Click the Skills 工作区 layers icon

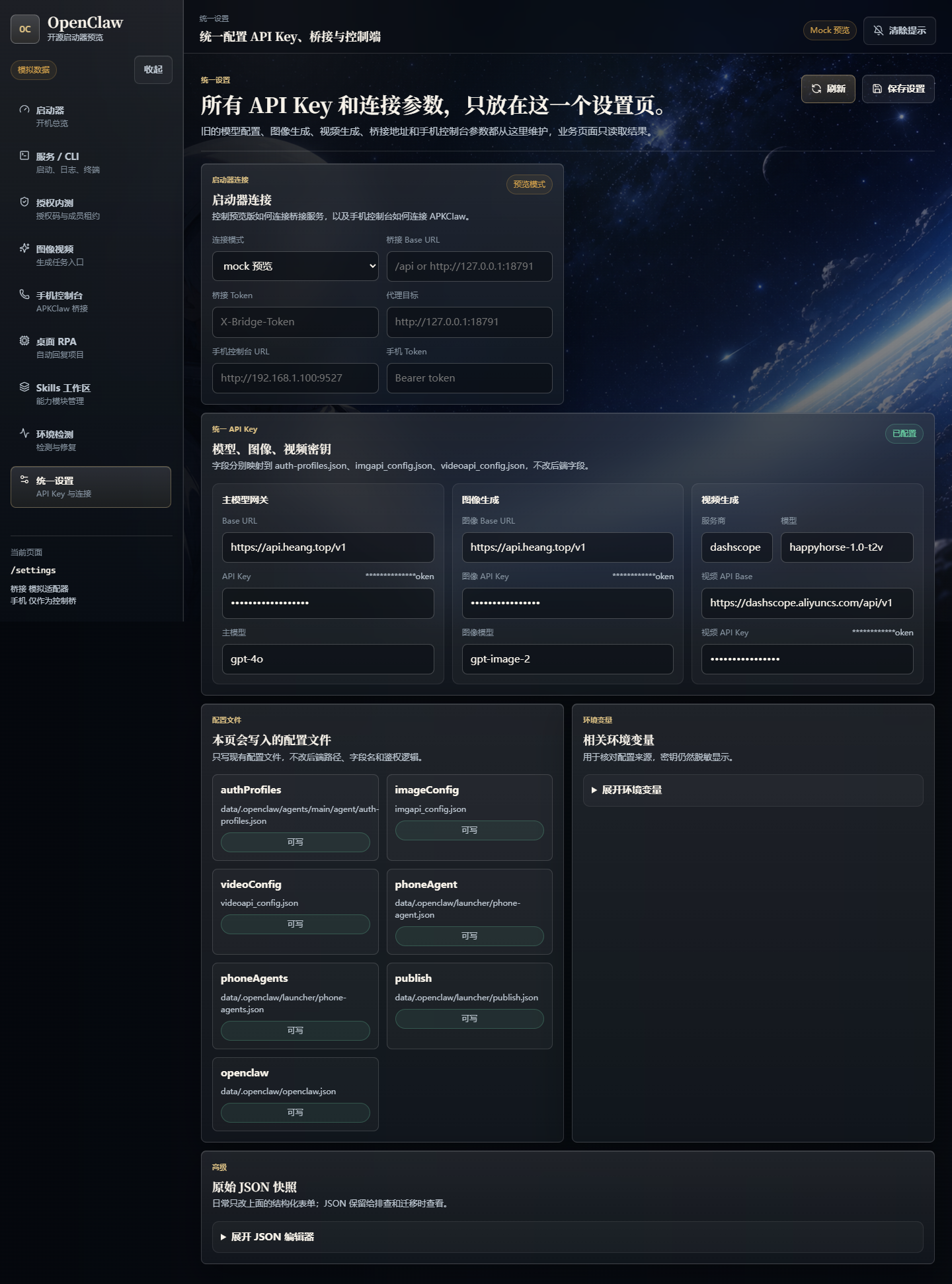tap(24, 387)
